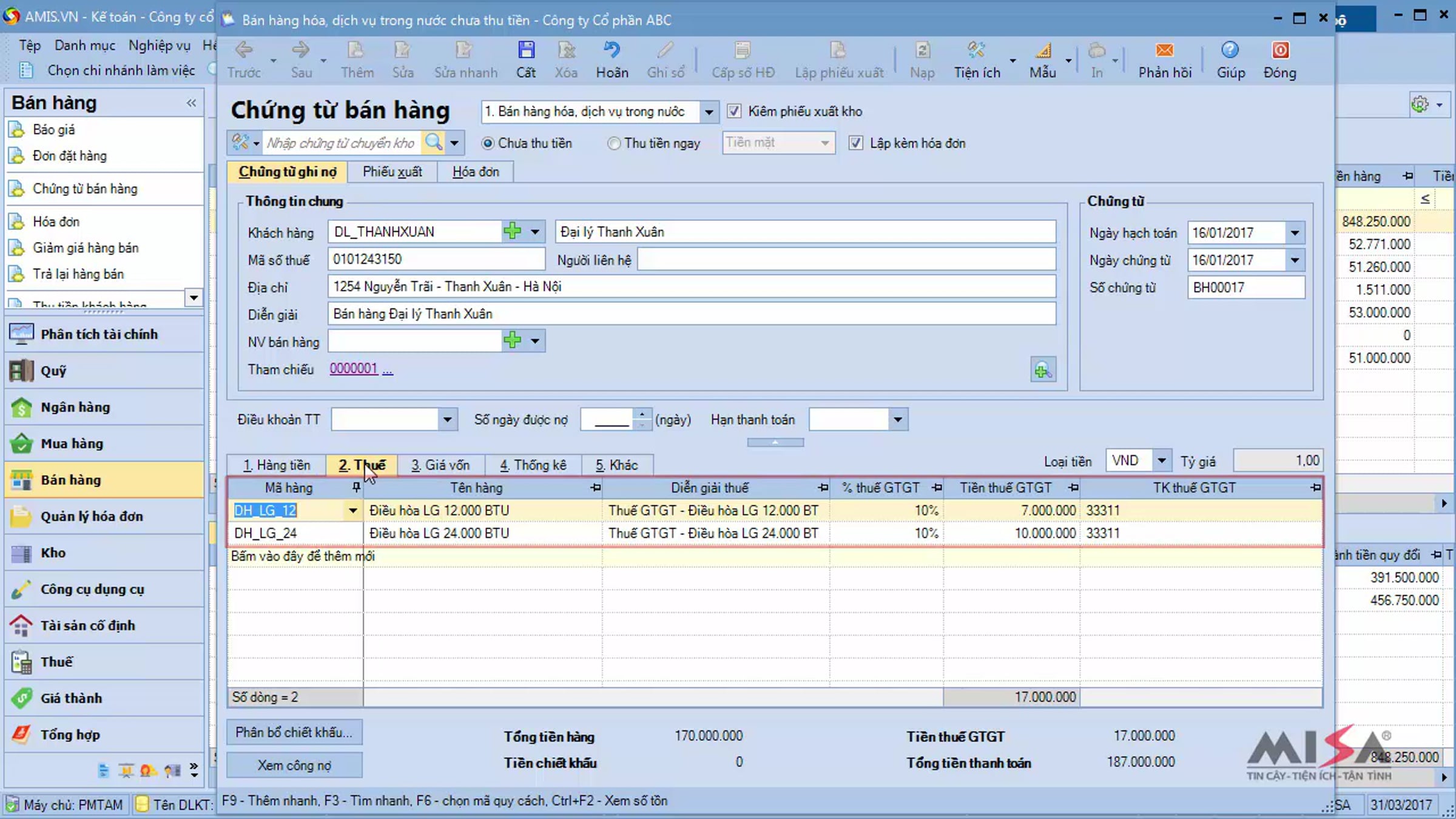Open the Tệp menu in main window
Viewport: 1456px width, 819px height.
click(30, 45)
